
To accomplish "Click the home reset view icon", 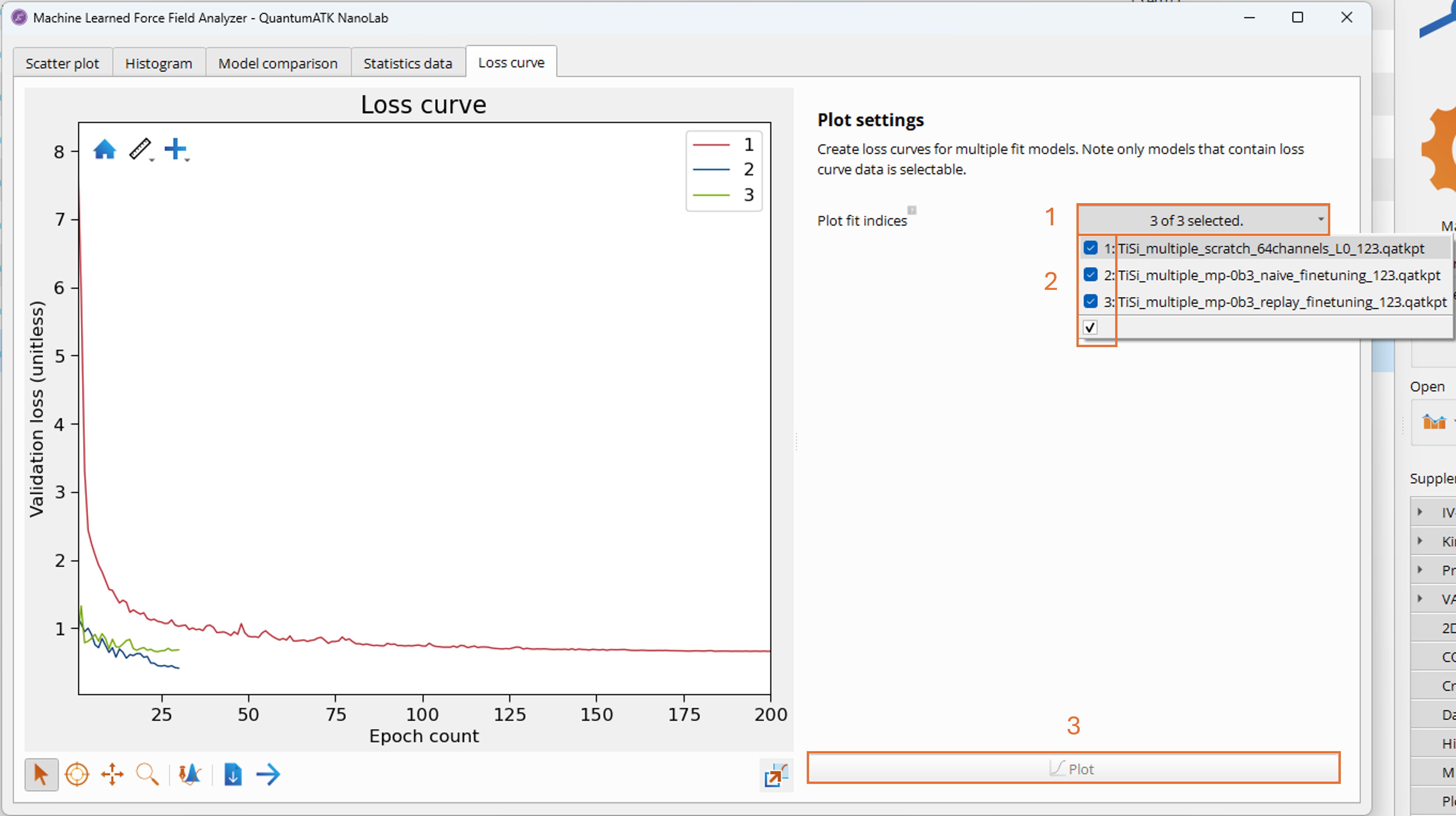I will point(105,150).
